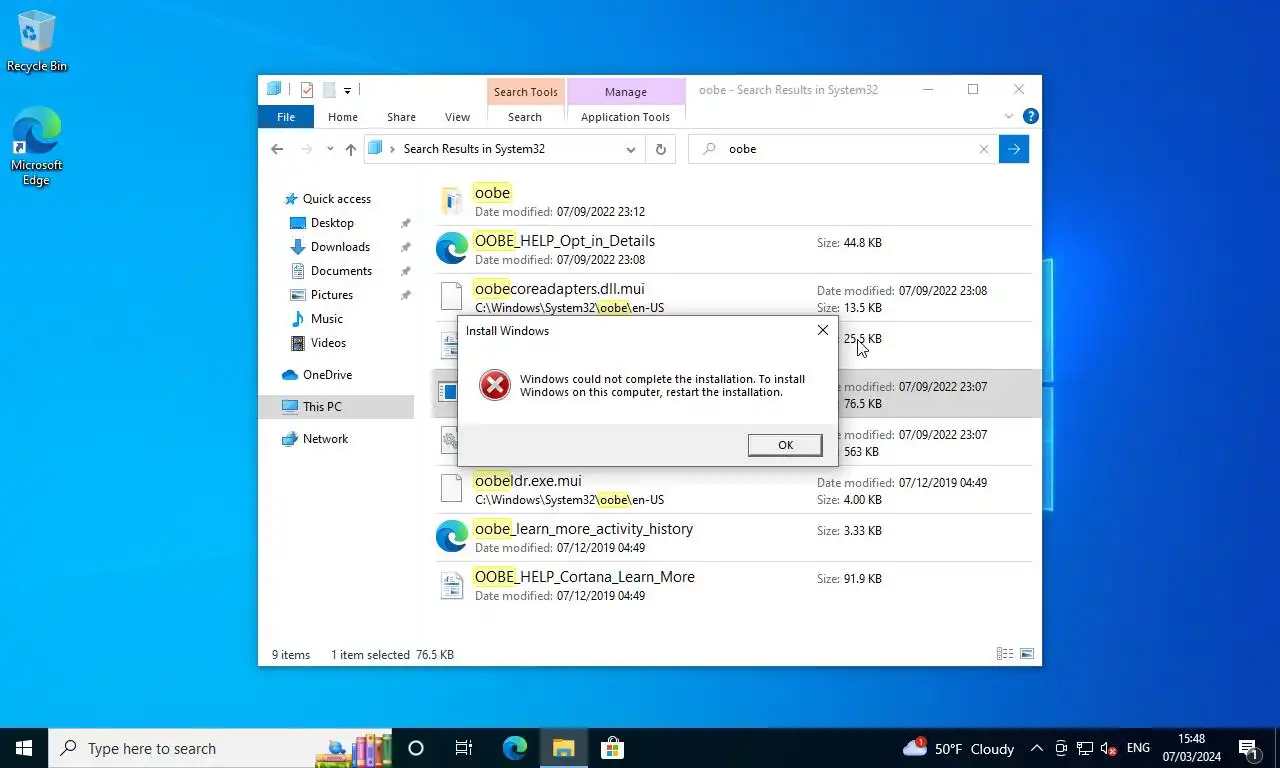Screen dimensions: 1280x768
Task: Expand the address bar history dropdown
Action: click(x=631, y=149)
